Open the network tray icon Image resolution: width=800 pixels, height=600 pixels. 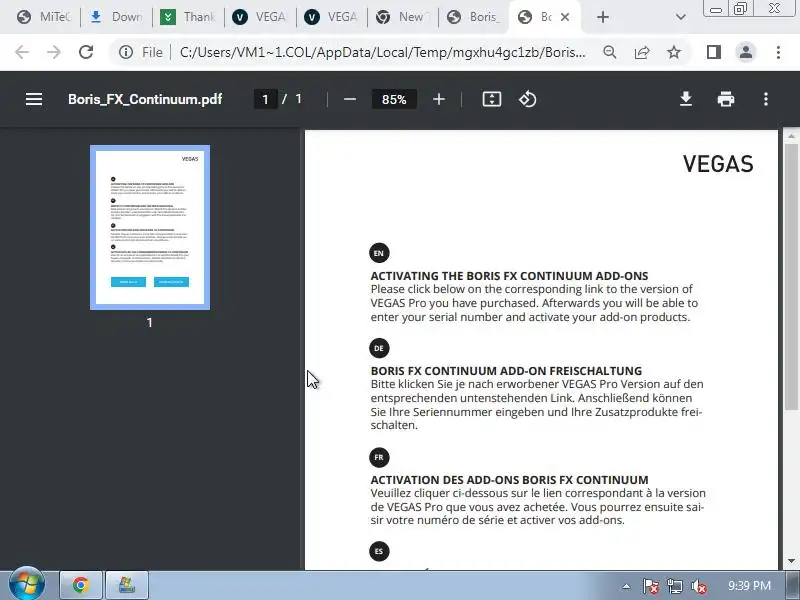(x=674, y=586)
